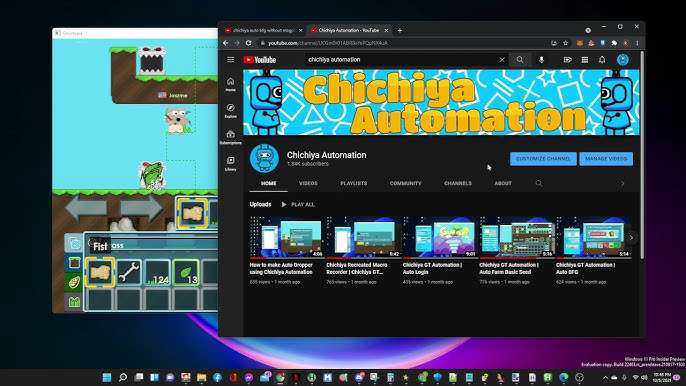Viewport: 686px width, 386px height.
Task: Tap the right arrow in Growtopia
Action: tap(141, 207)
